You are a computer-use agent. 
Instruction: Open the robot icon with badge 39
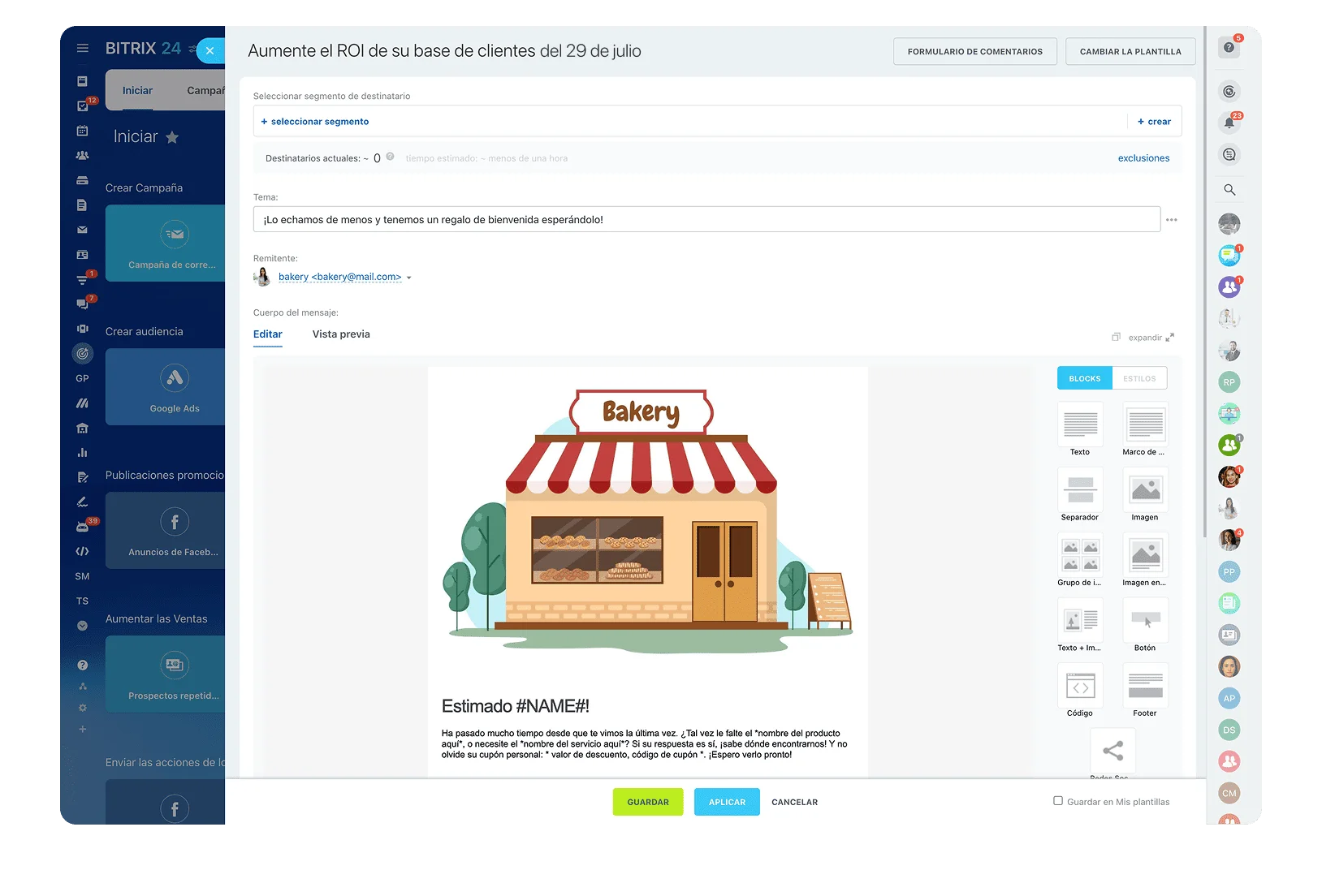(x=82, y=527)
